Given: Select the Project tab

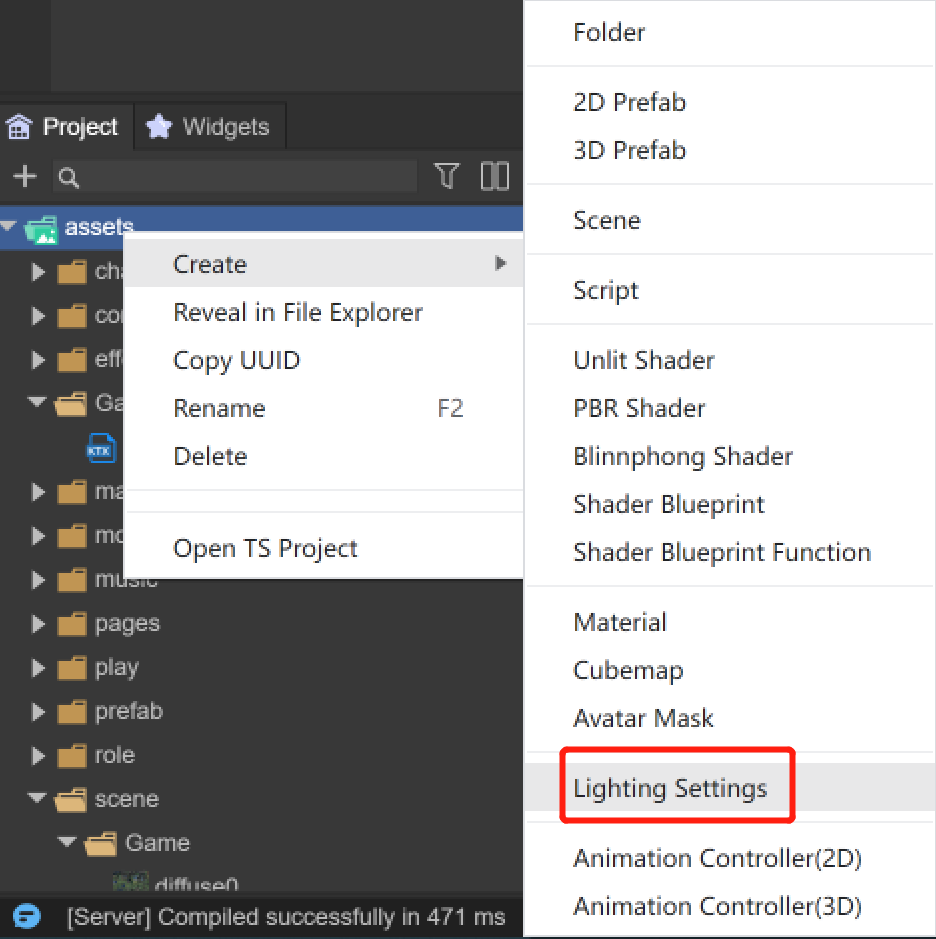Looking at the screenshot, I should [65, 127].
